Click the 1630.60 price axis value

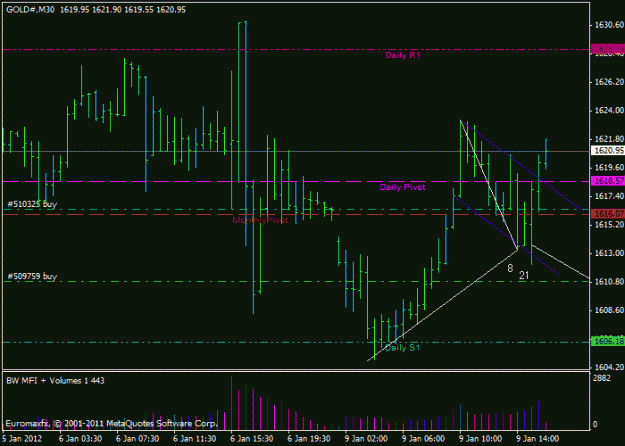[x=609, y=25]
